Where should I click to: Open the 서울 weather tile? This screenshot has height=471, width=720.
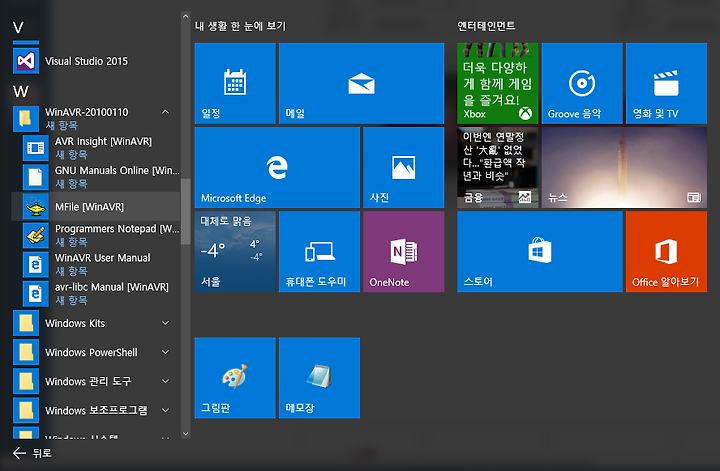235,252
